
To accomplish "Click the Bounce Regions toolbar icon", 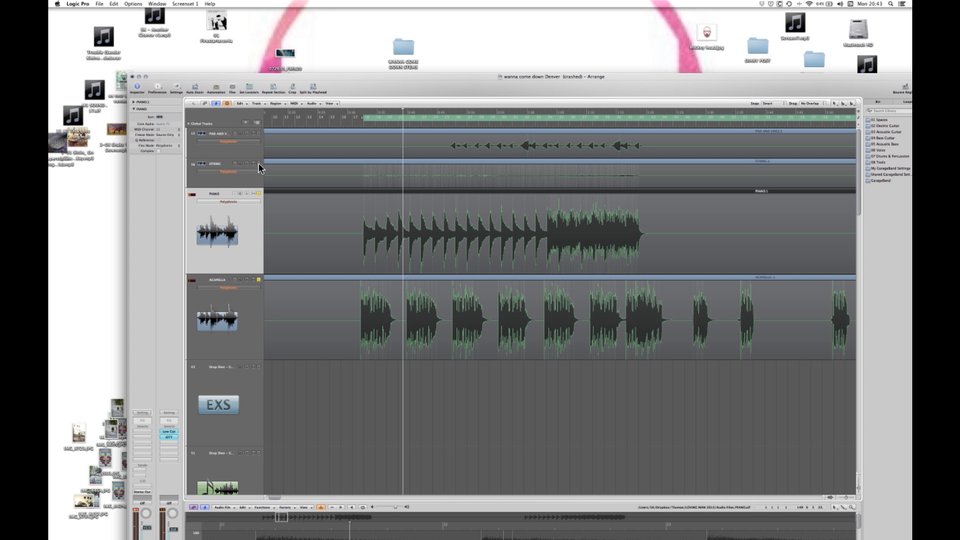I will coord(904,88).
